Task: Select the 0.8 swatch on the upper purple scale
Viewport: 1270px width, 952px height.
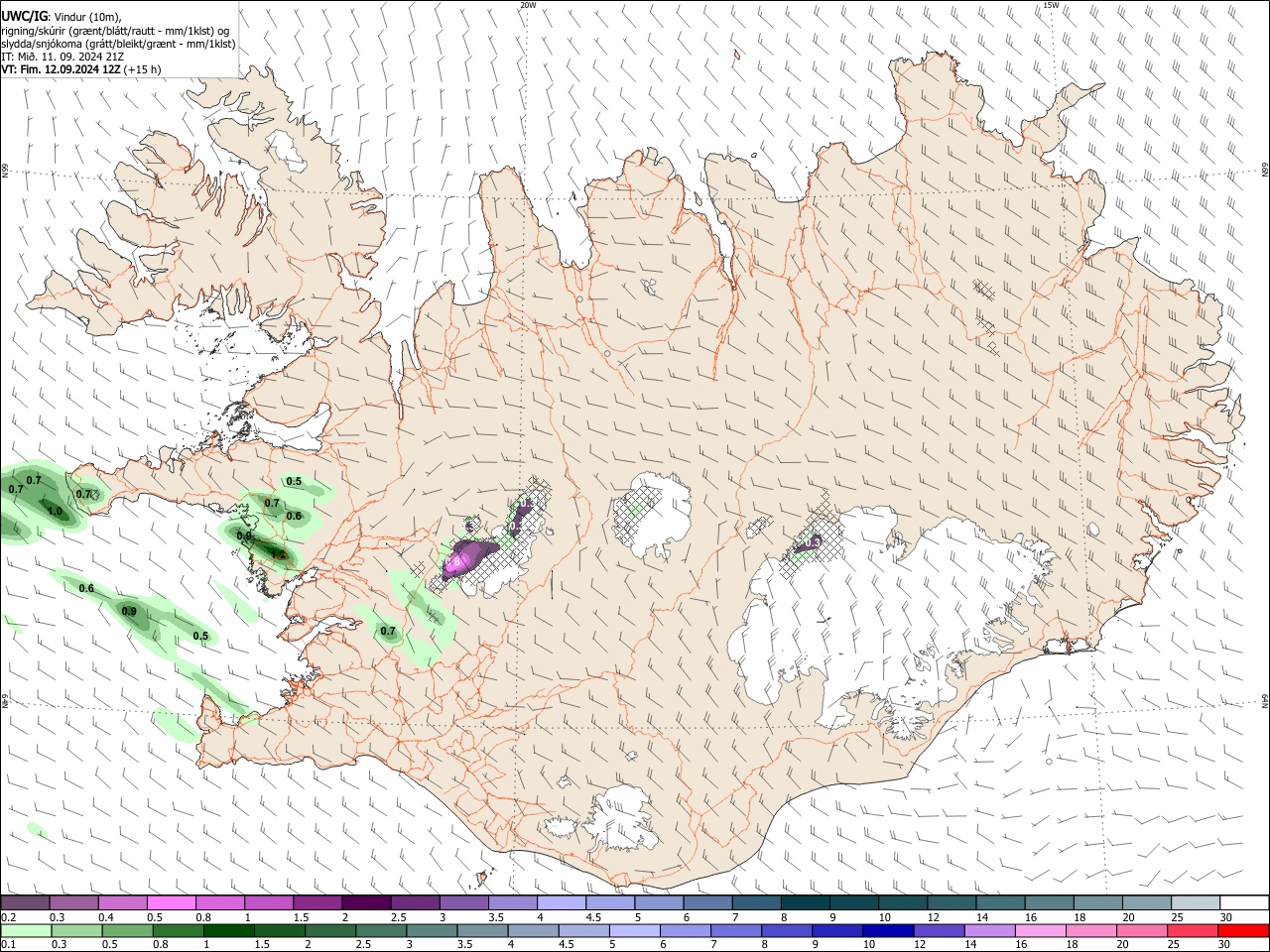Action: point(220,902)
